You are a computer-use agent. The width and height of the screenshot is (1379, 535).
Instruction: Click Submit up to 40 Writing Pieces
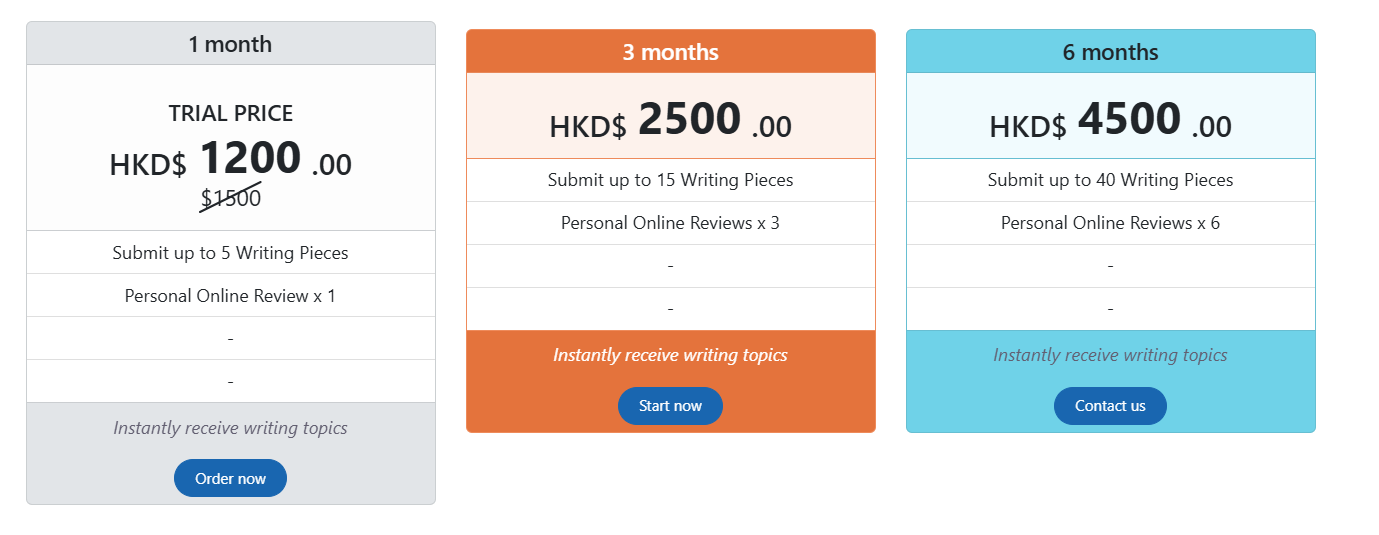(x=1111, y=180)
